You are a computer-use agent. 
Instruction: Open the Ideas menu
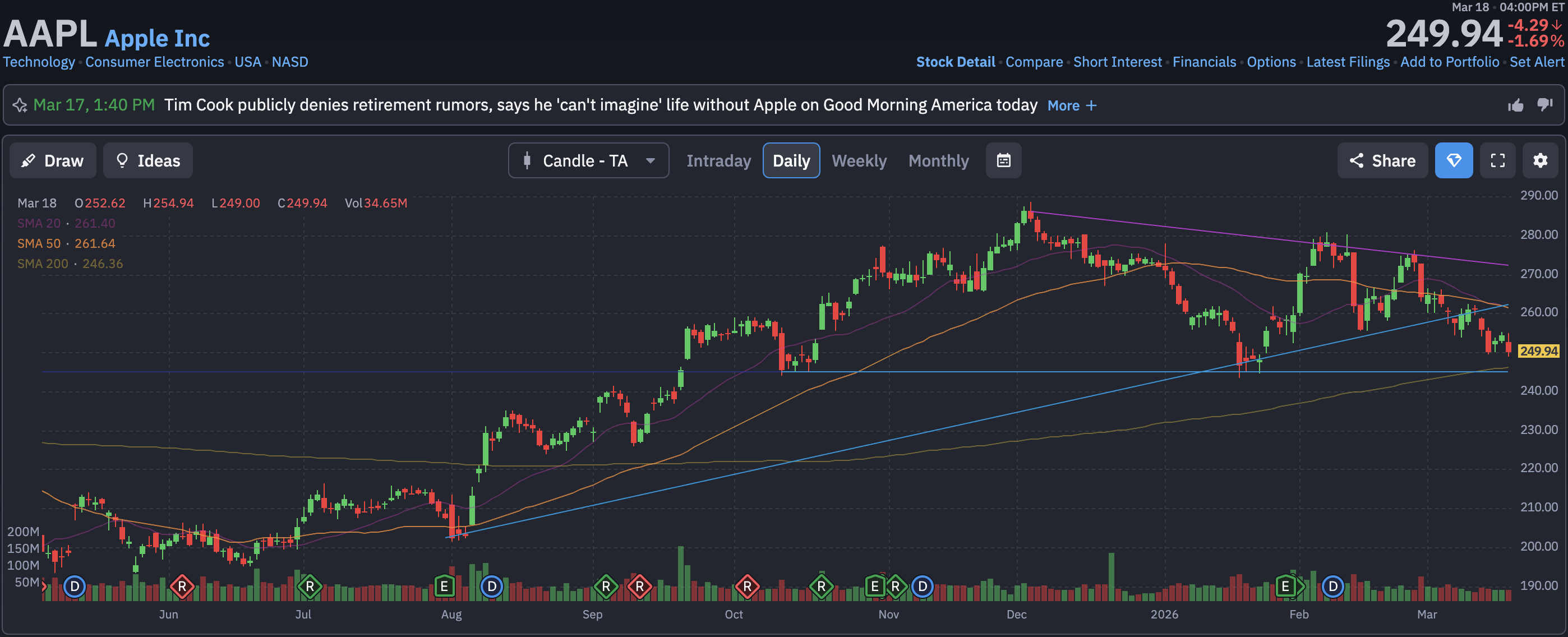148,160
